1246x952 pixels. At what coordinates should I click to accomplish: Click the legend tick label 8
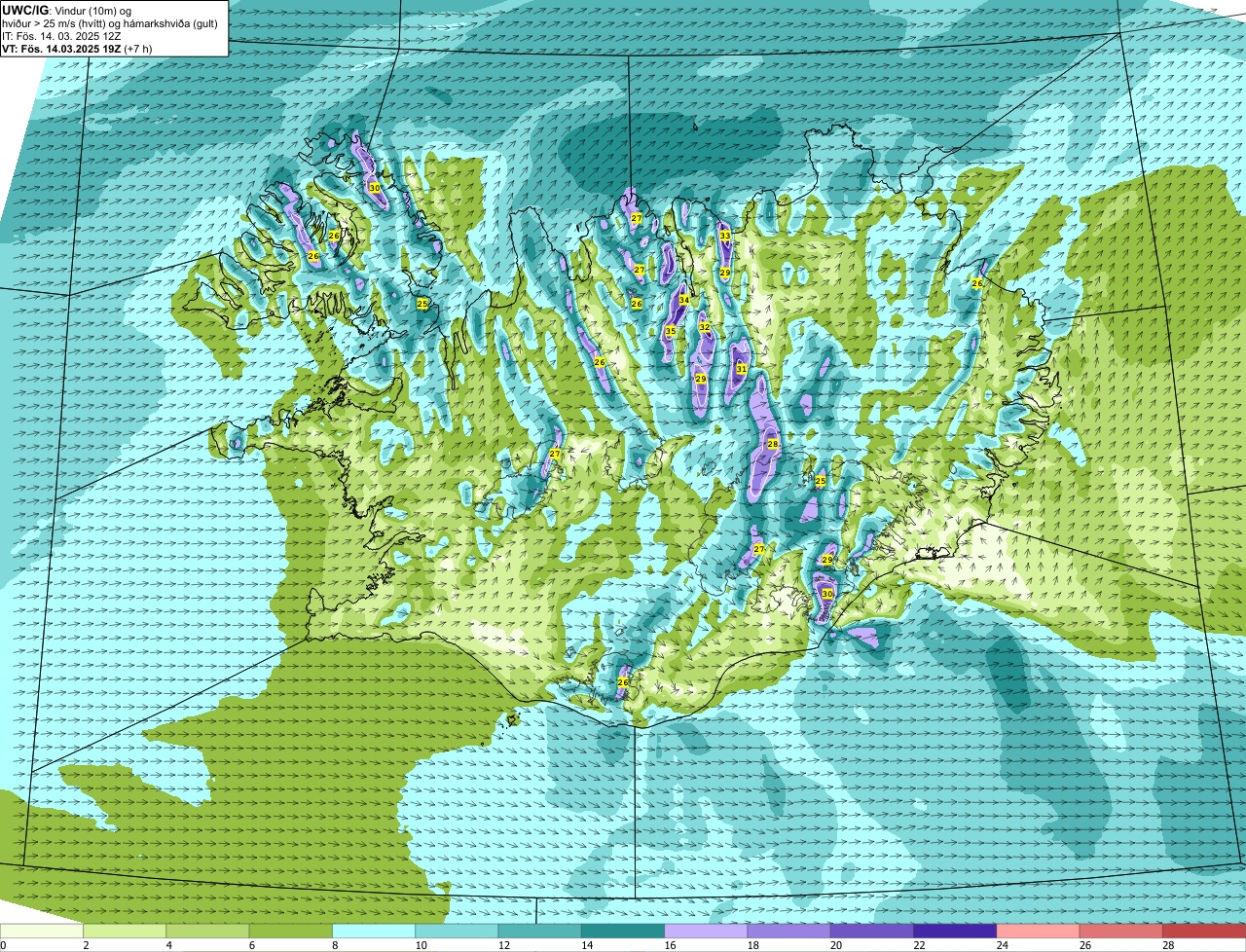pos(336,945)
